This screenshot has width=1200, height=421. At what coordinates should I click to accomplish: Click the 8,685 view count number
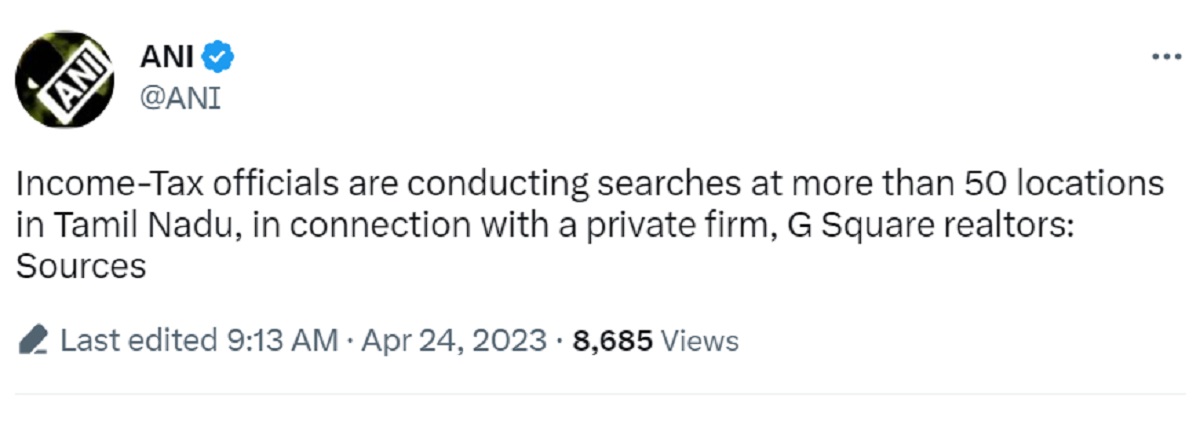pos(612,341)
